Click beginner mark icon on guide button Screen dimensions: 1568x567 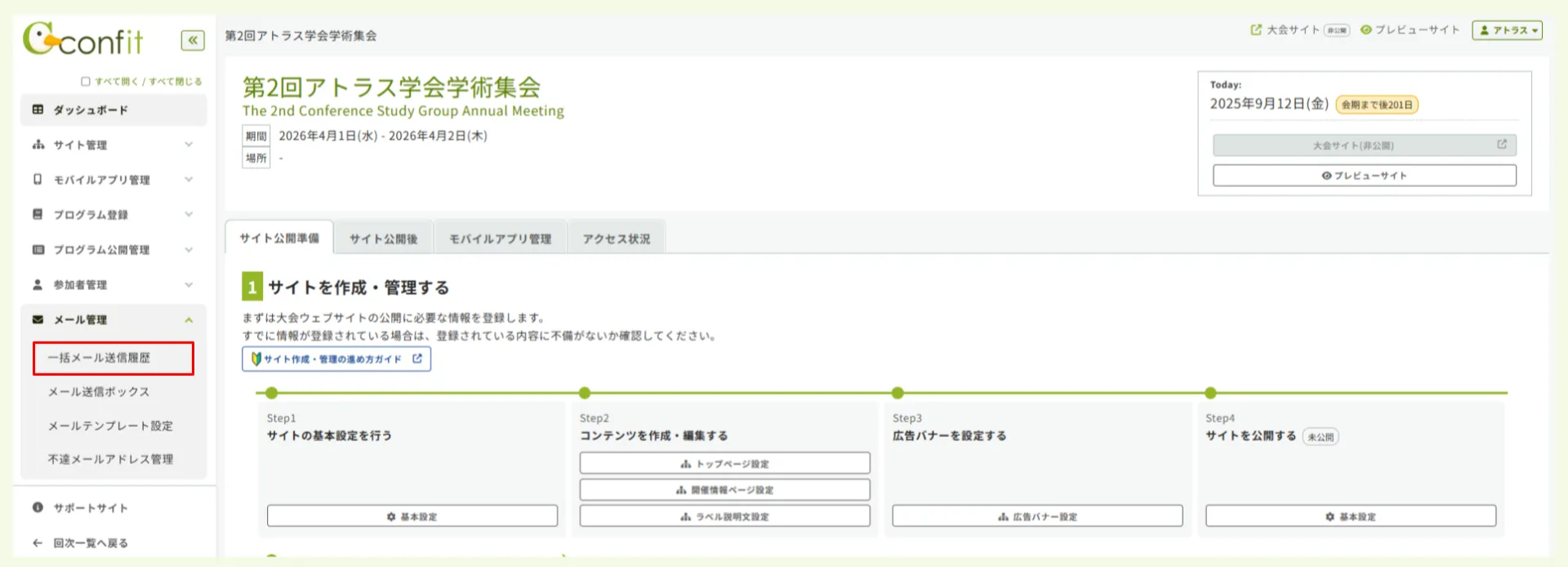pos(256,359)
